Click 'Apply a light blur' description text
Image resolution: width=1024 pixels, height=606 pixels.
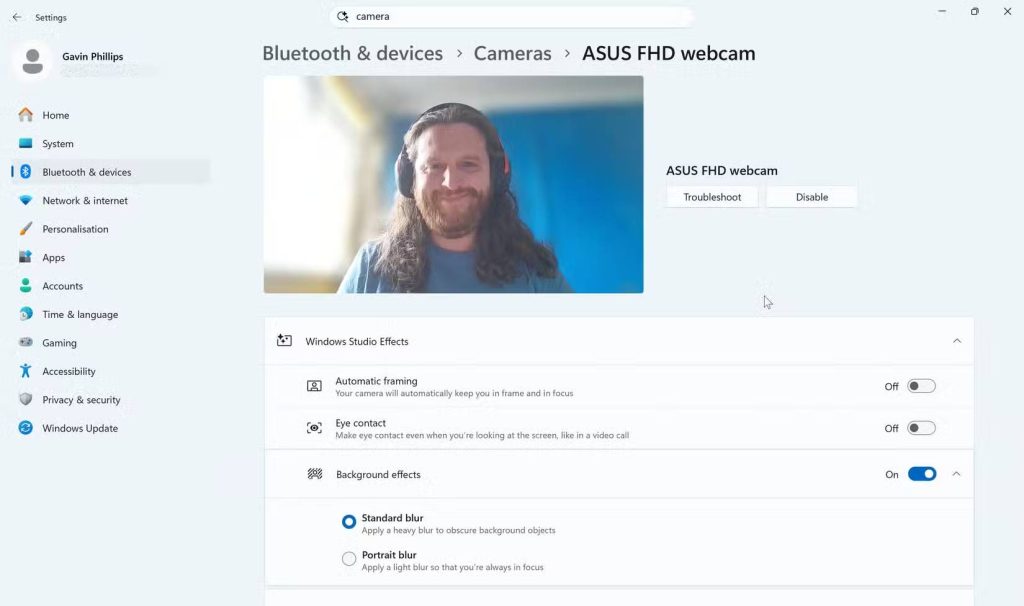tap(453, 567)
